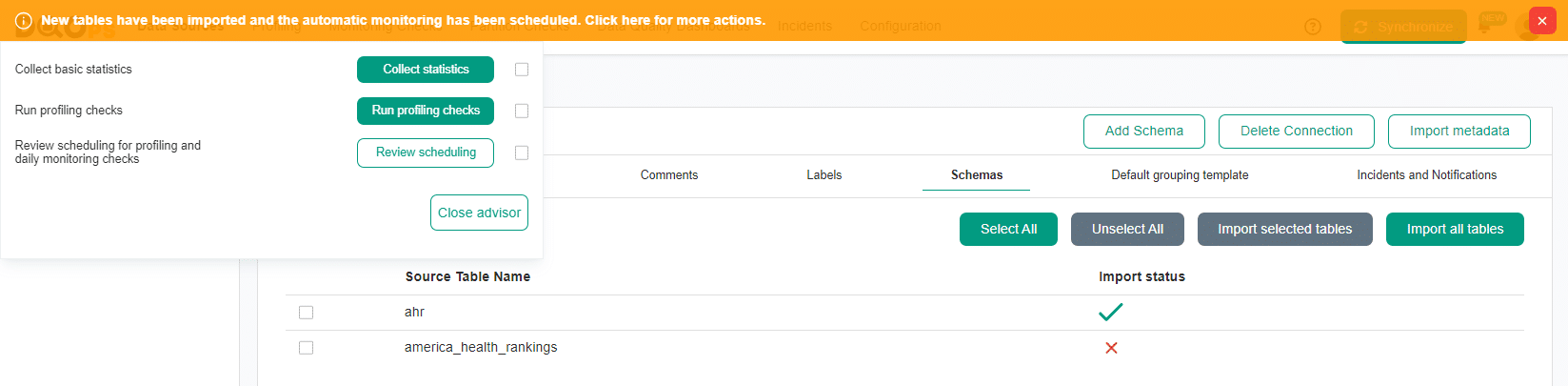Open the Incidents and Notifications tab
Viewport: 1568px width, 386px height.
tap(1426, 175)
